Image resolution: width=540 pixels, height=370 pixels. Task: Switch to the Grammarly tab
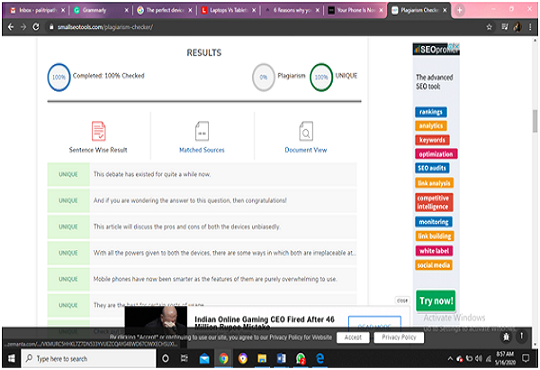point(100,10)
